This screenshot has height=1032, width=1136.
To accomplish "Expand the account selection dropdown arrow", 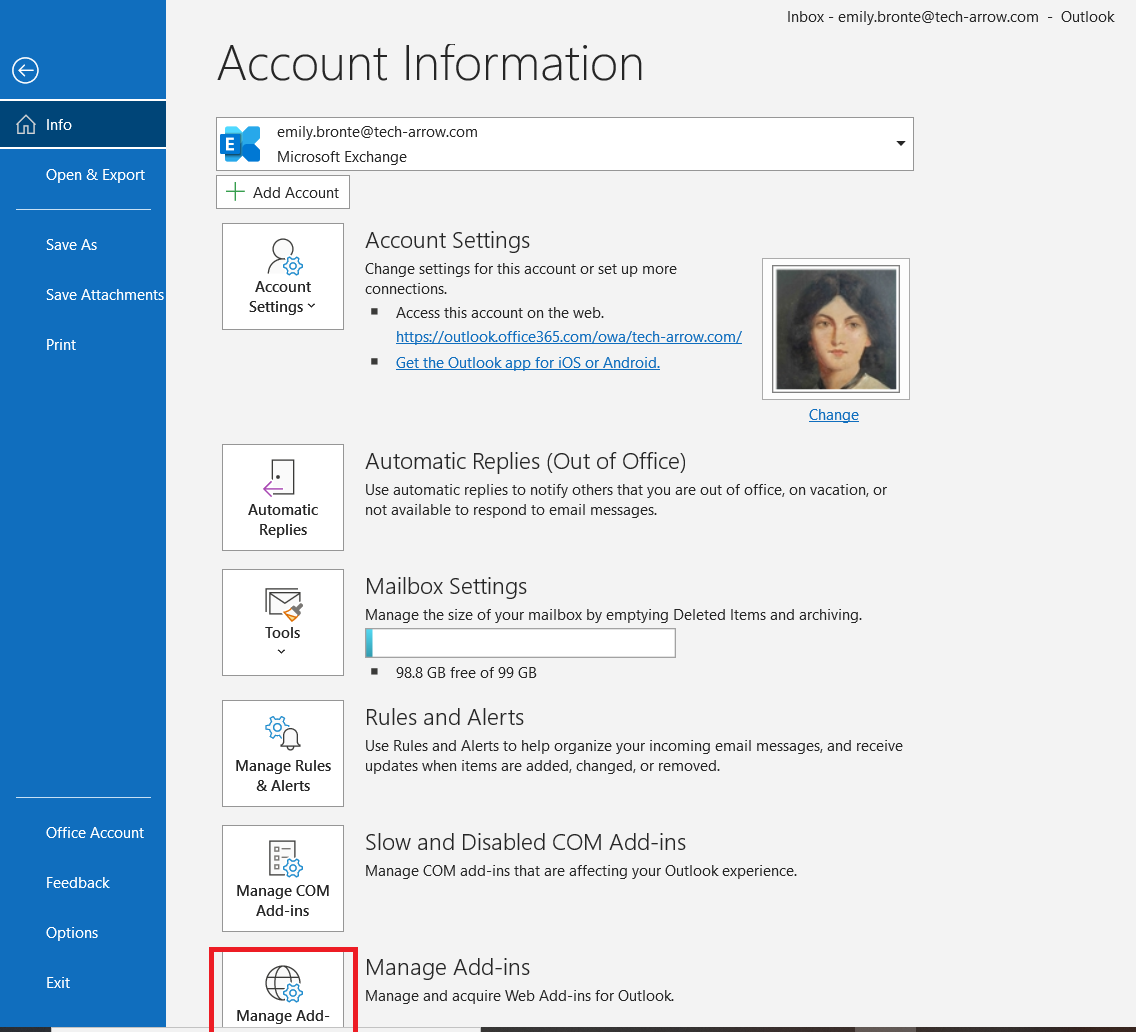I will coord(900,144).
